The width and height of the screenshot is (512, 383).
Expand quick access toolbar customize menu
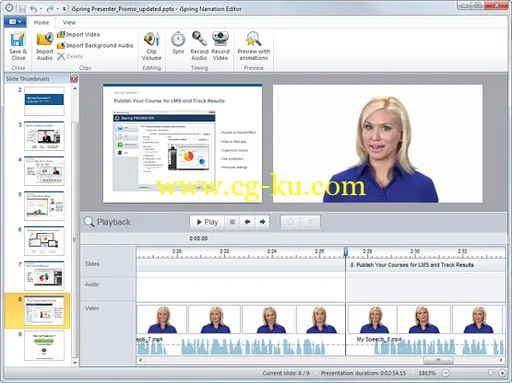[x=64, y=9]
